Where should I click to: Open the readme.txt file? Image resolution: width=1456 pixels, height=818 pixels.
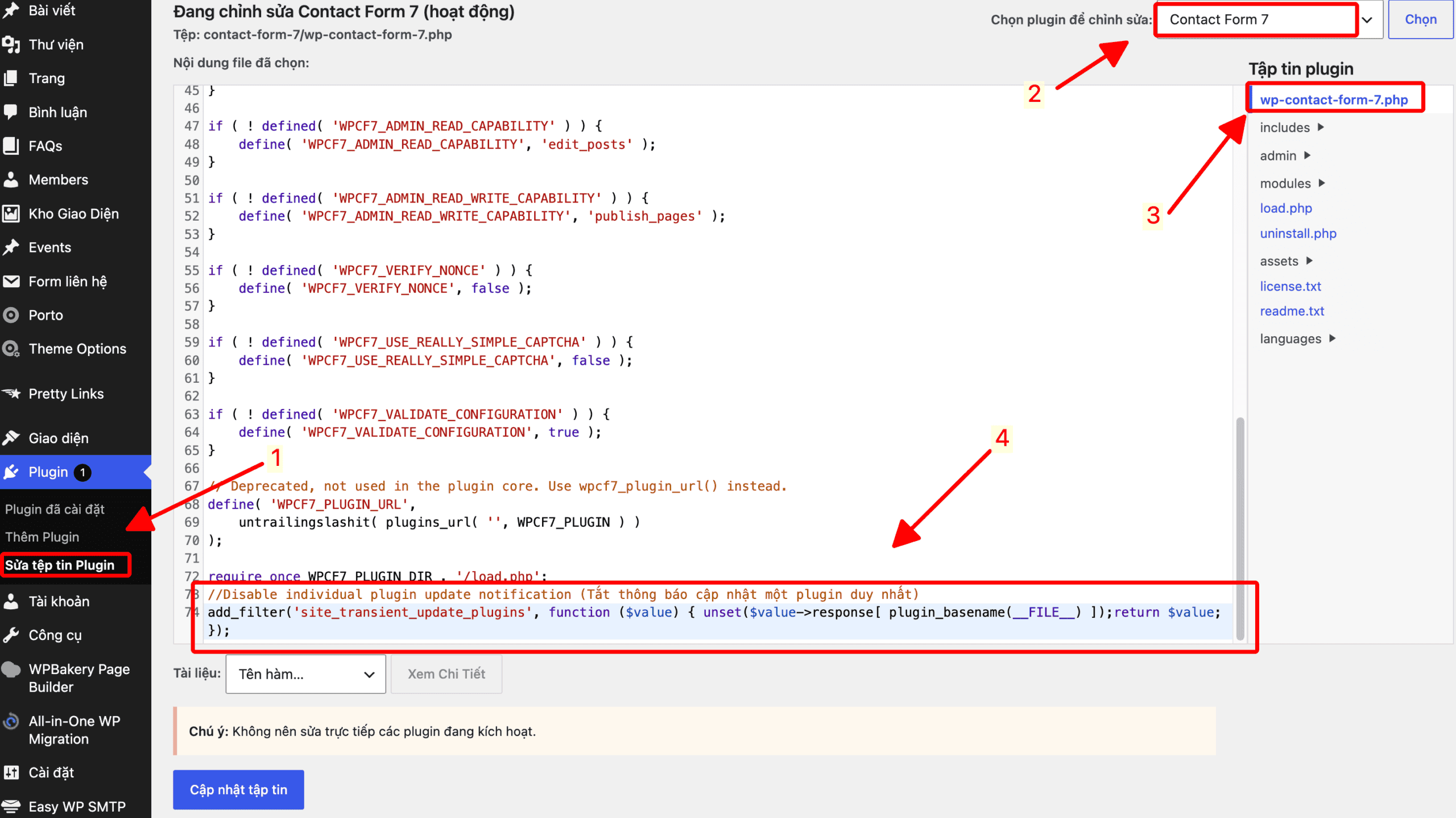(1292, 311)
